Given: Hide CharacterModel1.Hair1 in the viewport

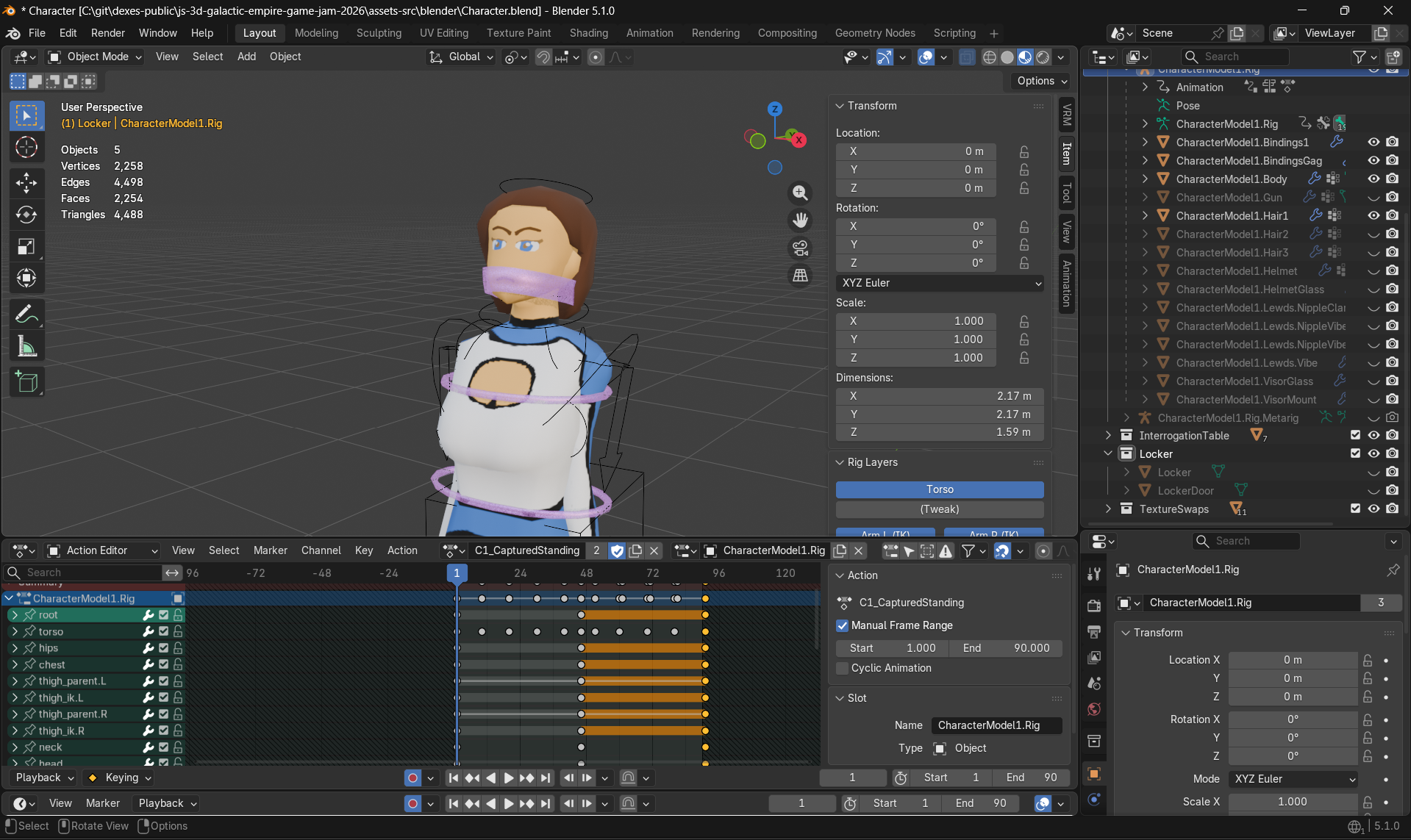Looking at the screenshot, I should (1374, 215).
